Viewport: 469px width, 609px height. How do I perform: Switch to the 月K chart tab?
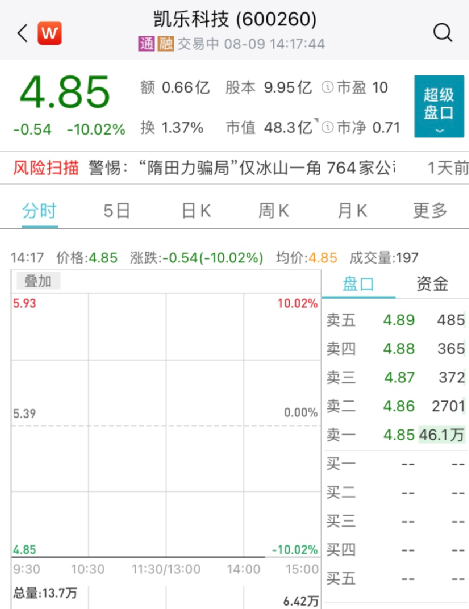click(352, 211)
